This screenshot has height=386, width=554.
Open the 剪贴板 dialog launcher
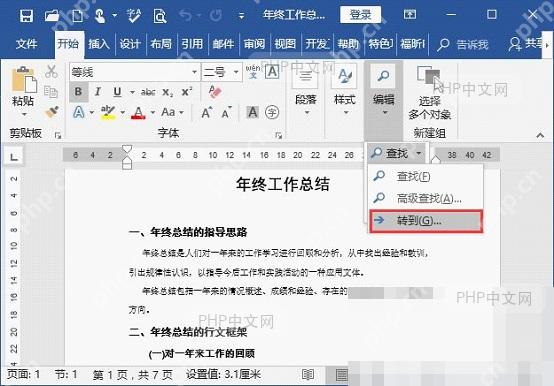point(58,135)
